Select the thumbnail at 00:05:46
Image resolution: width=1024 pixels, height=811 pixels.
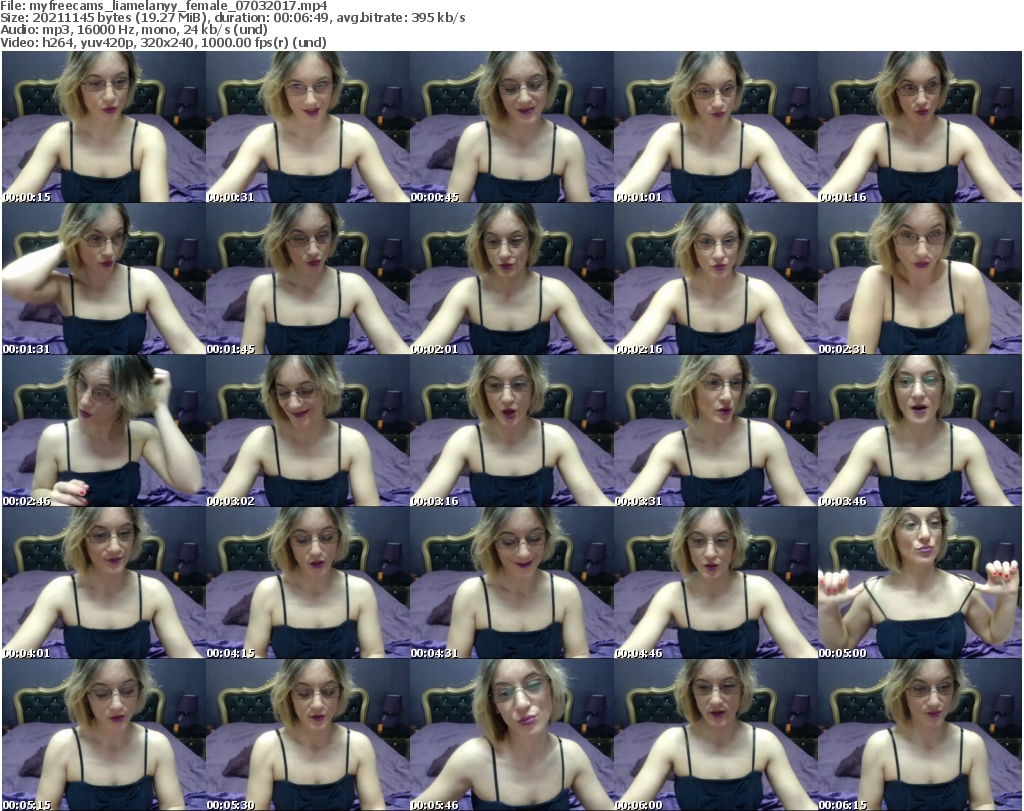[x=511, y=735]
